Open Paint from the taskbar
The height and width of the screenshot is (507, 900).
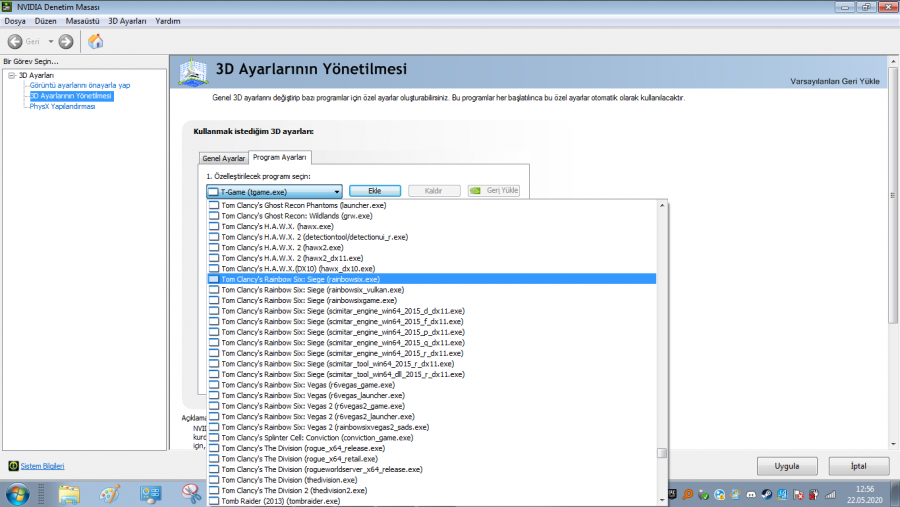tap(110, 494)
